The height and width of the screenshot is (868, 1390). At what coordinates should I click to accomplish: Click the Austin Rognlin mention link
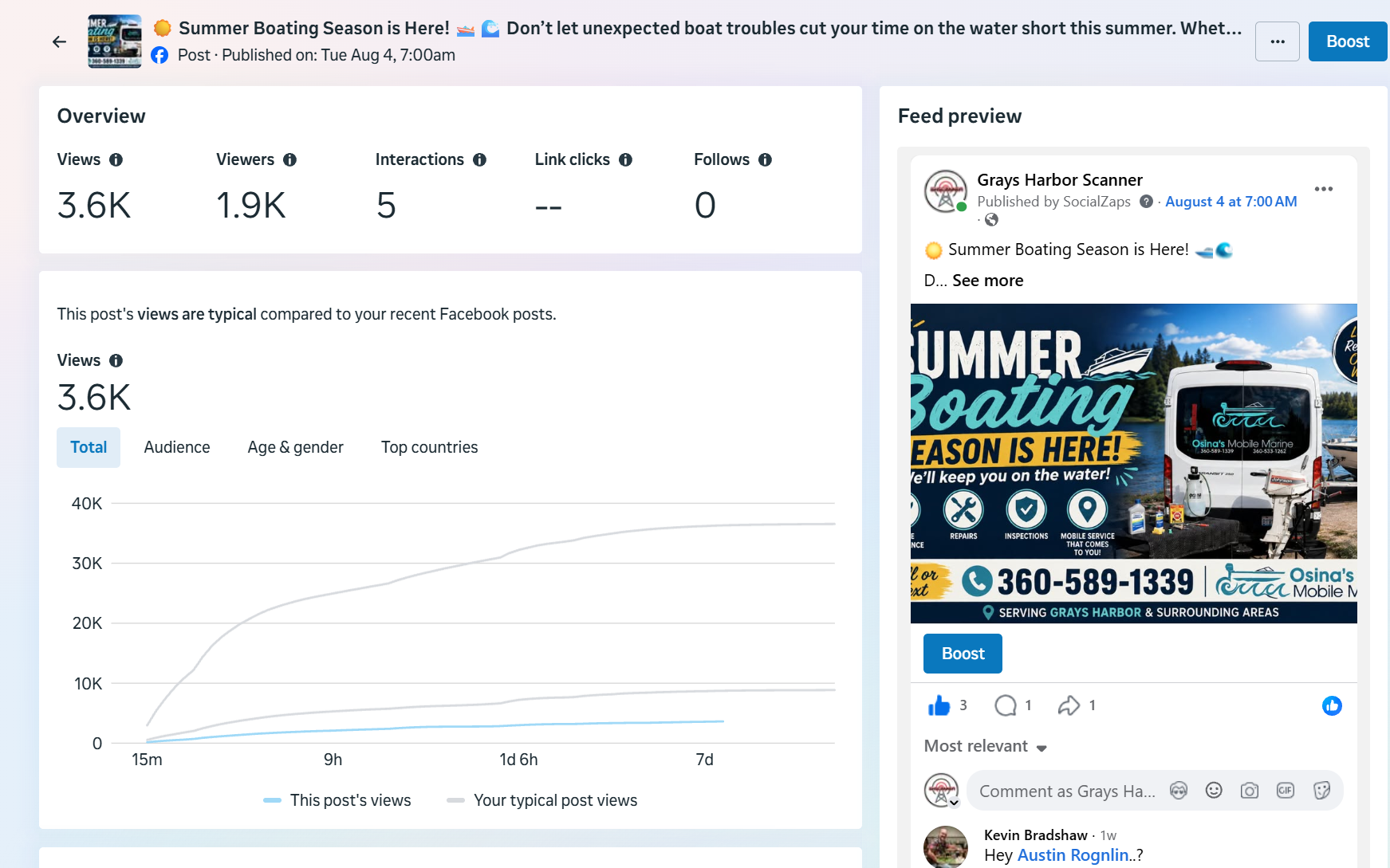(1073, 855)
